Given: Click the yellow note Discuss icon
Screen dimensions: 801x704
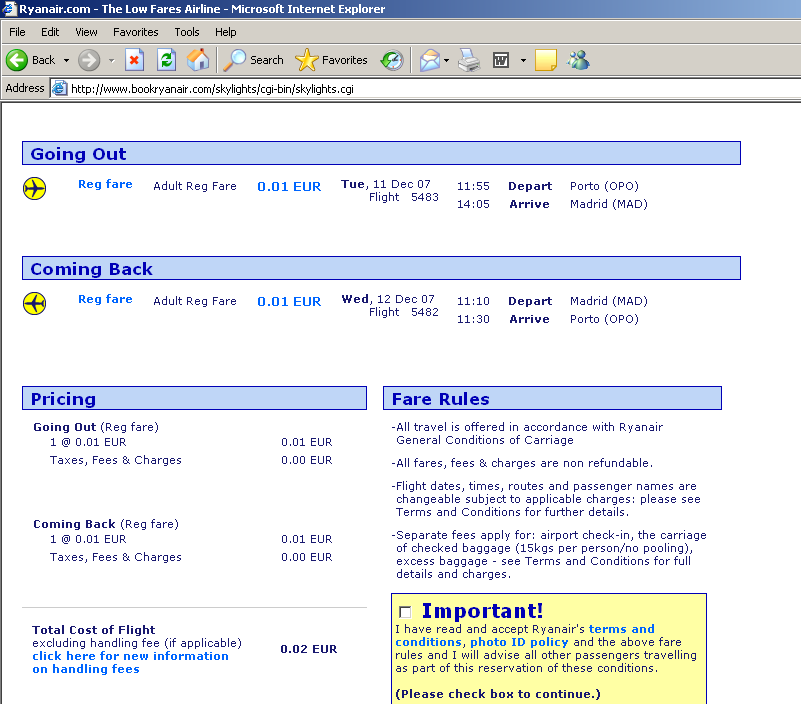Looking at the screenshot, I should (546, 60).
